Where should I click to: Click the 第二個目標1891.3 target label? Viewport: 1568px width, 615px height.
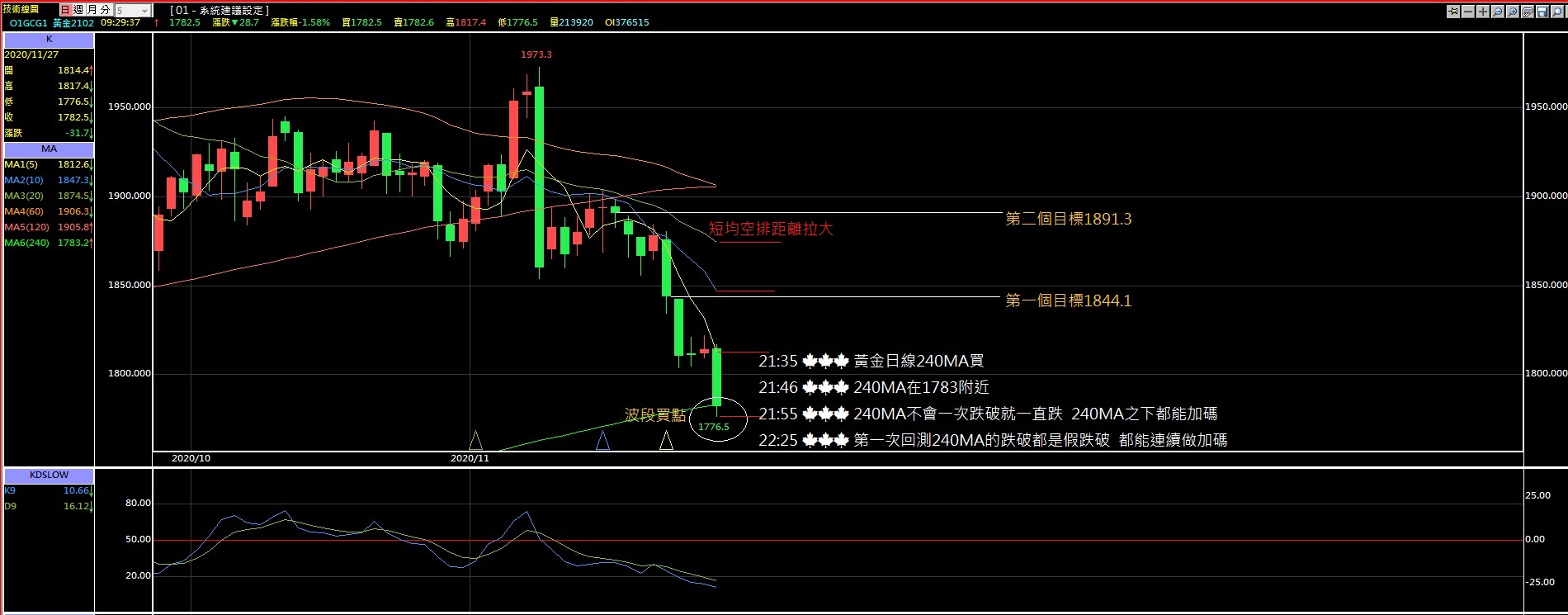click(x=1069, y=219)
